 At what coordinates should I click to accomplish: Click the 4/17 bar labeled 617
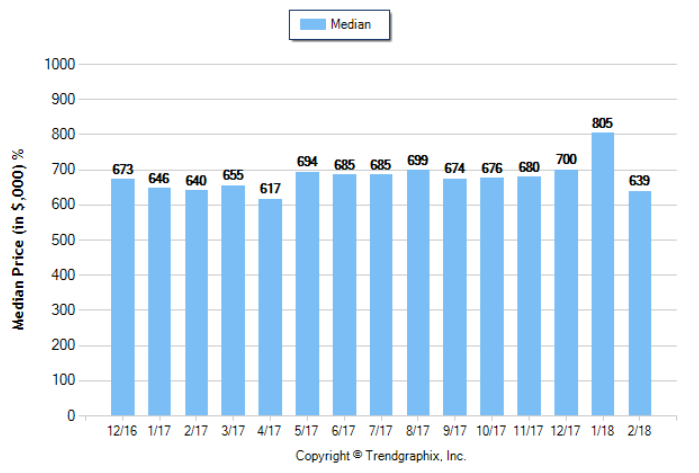tap(270, 307)
